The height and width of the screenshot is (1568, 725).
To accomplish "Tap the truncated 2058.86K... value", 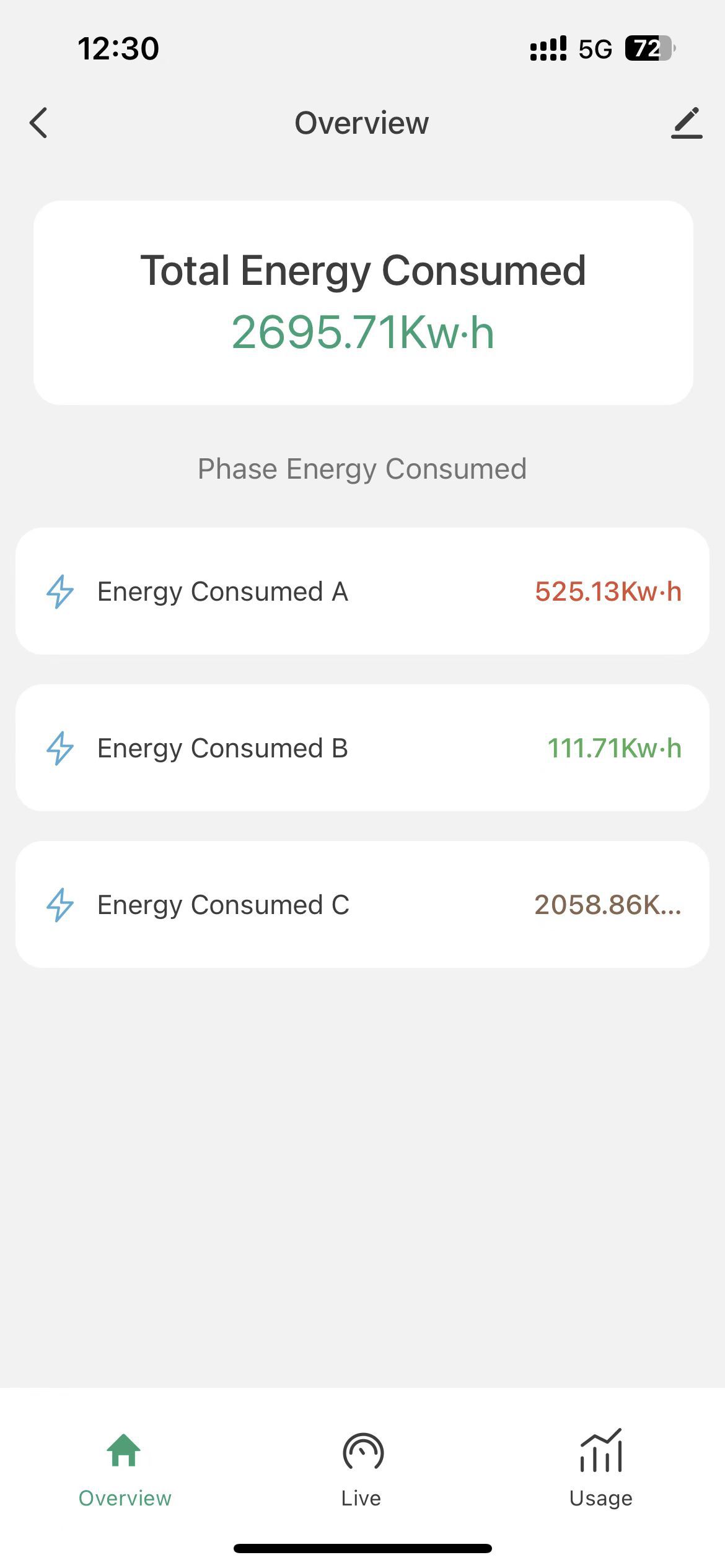I will tap(607, 905).
